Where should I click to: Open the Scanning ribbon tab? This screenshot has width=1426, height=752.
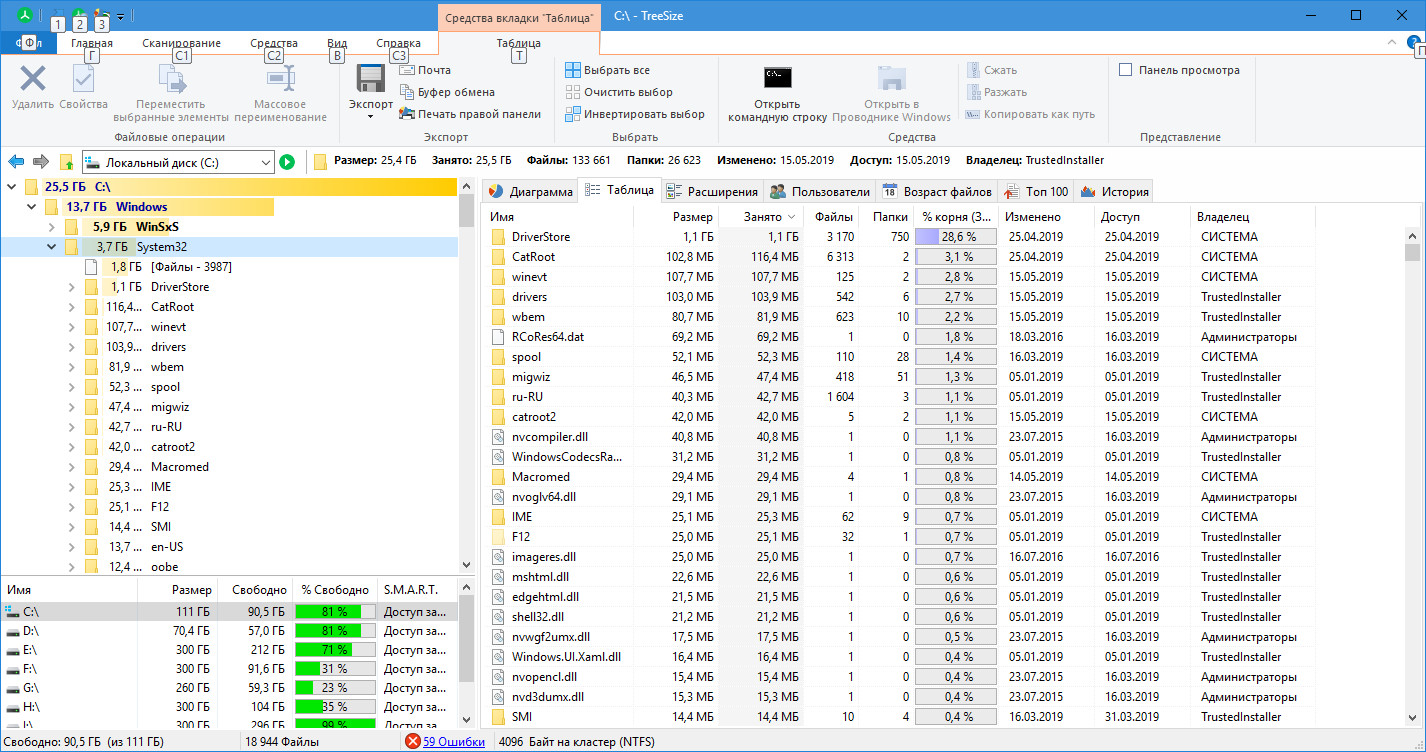pos(181,43)
